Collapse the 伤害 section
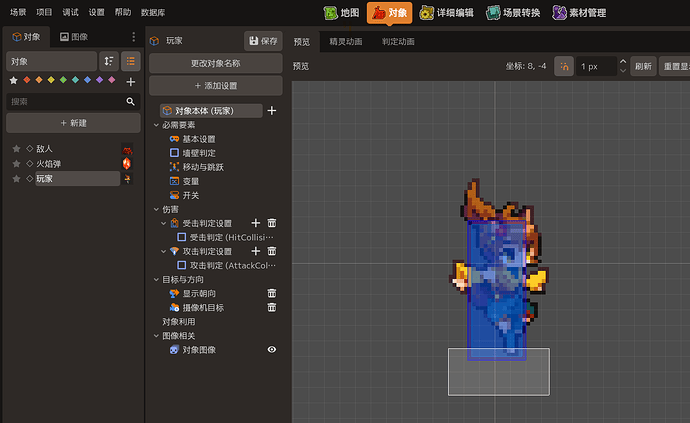Image resolution: width=690 pixels, height=423 pixels. tap(156, 210)
